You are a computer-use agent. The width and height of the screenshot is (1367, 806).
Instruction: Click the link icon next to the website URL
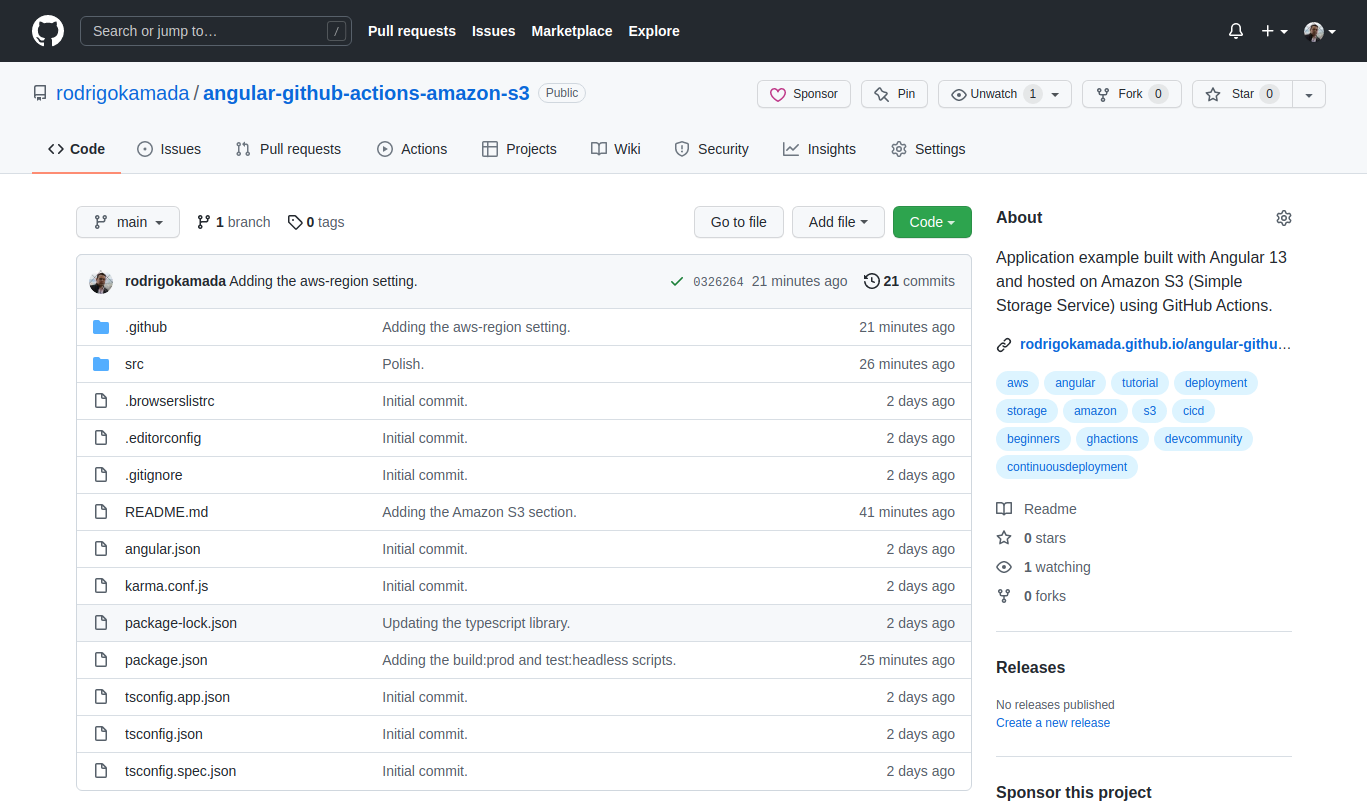click(1004, 344)
